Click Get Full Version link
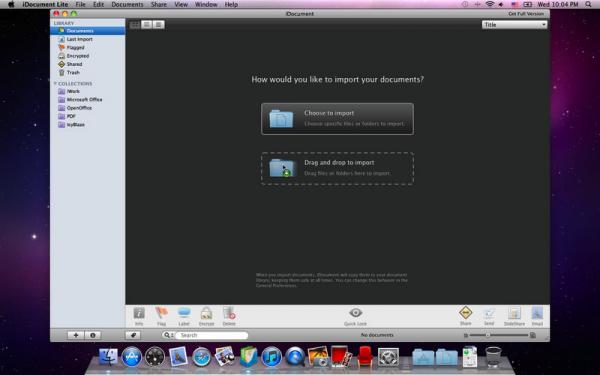The height and width of the screenshot is (375, 600). (x=526, y=14)
